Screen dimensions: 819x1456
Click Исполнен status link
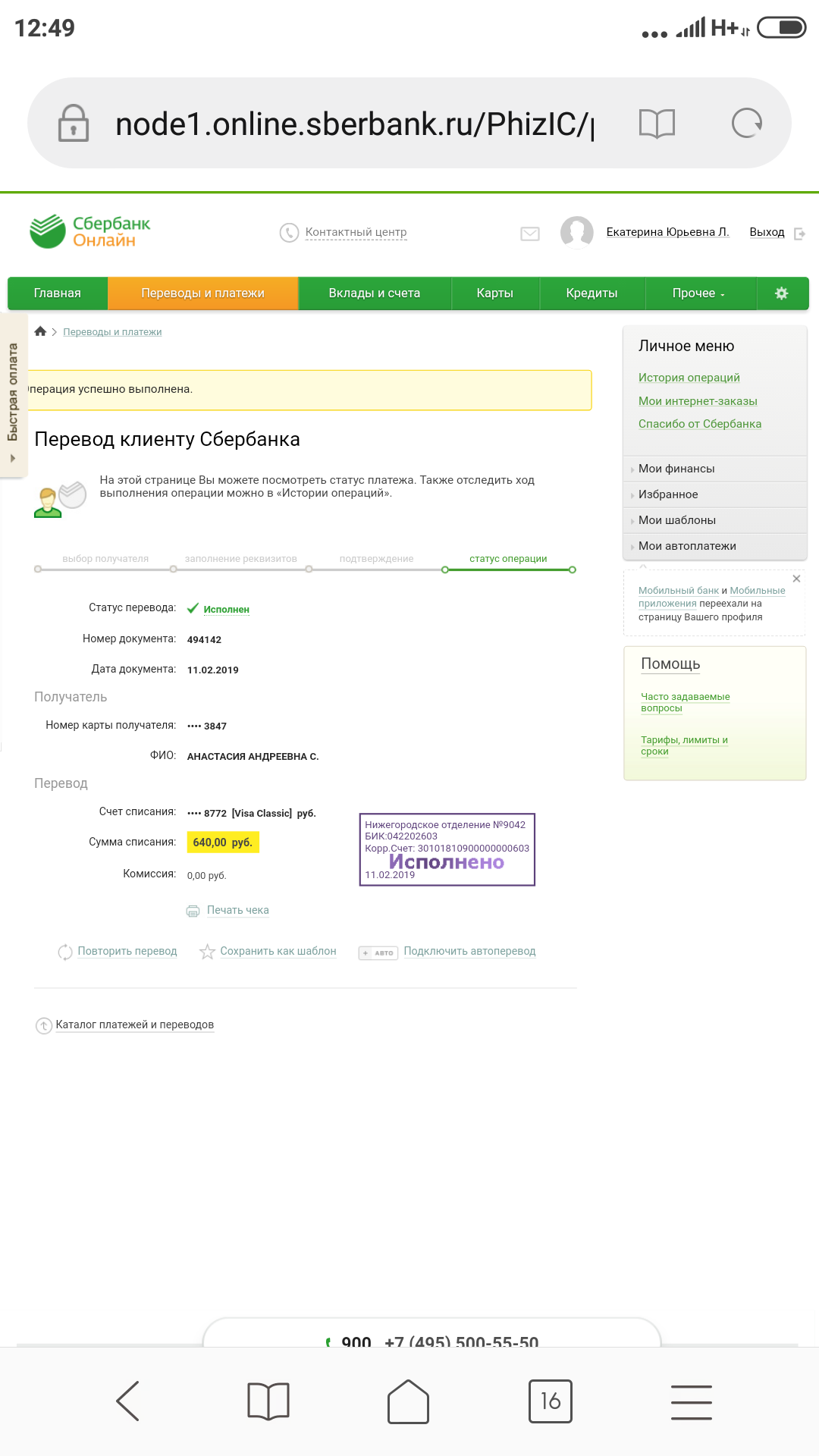(x=226, y=610)
